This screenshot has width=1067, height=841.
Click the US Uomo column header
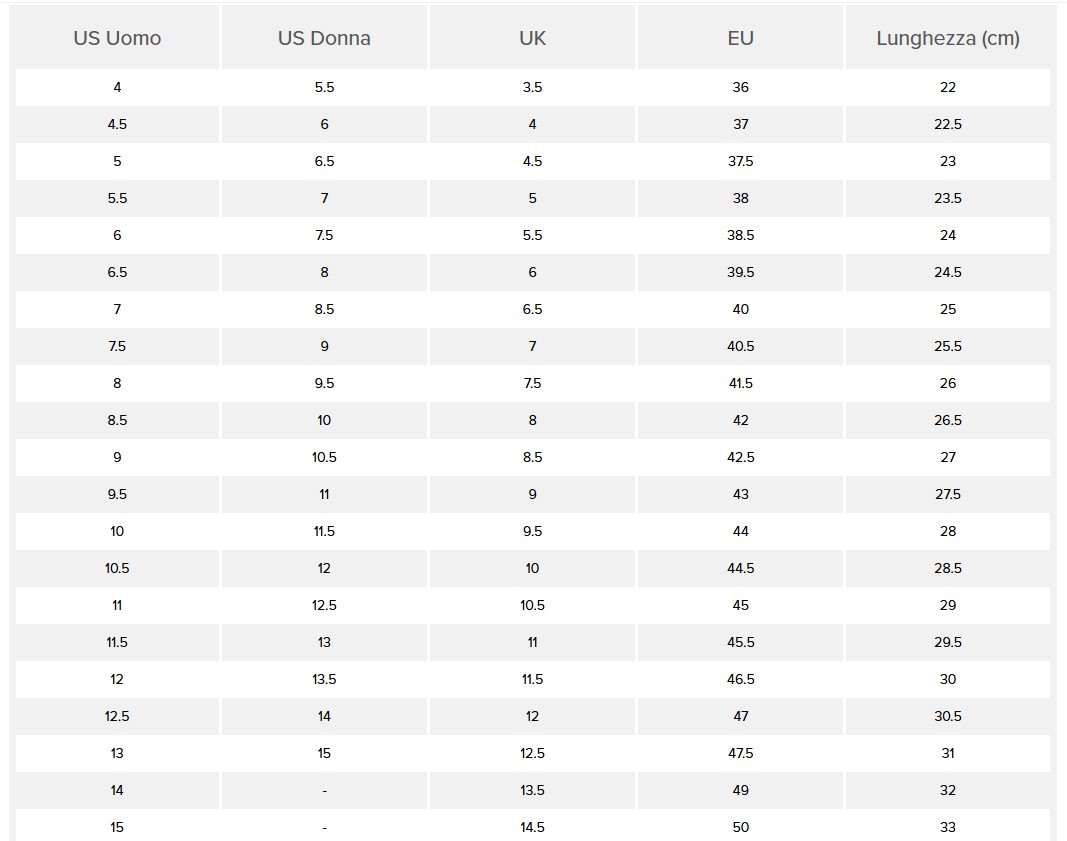click(117, 39)
